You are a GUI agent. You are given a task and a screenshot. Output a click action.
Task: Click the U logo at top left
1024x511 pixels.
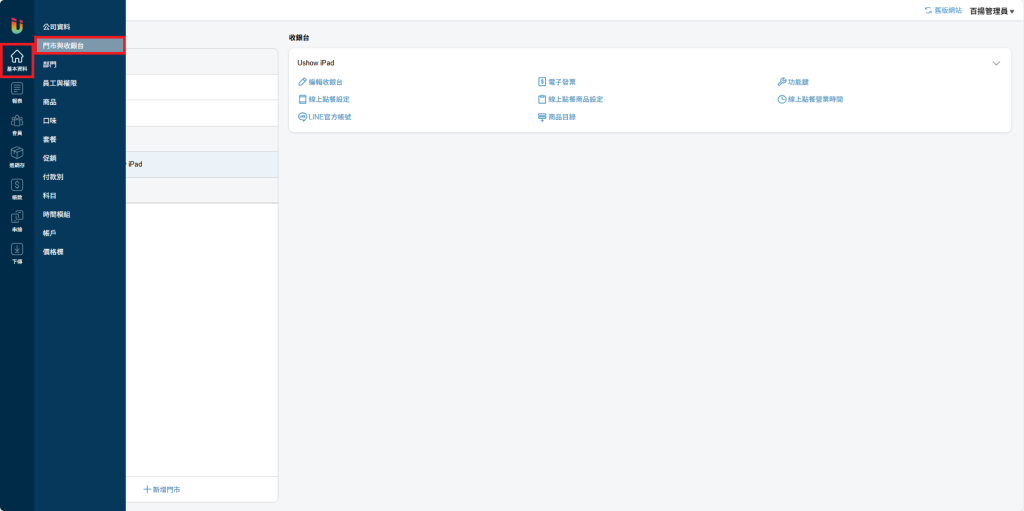(17, 25)
